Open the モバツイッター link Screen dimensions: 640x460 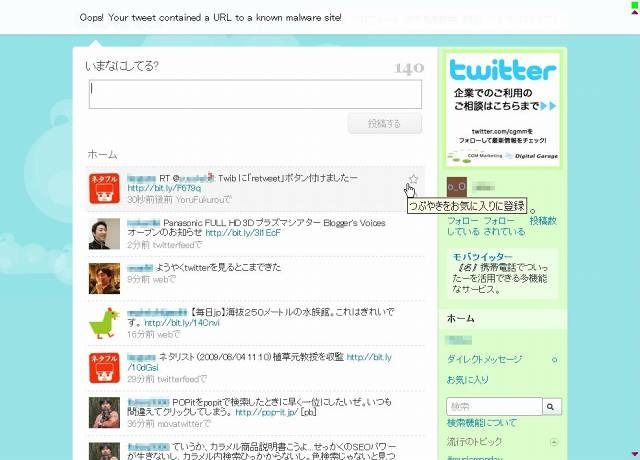coord(482,257)
